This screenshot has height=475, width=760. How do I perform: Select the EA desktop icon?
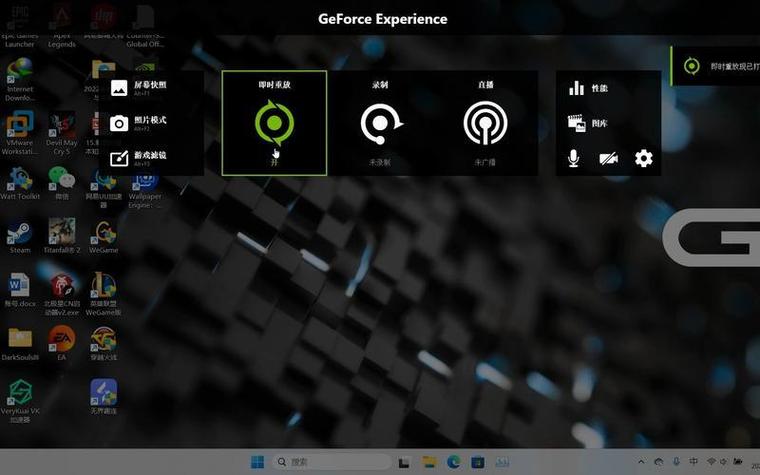coord(62,343)
